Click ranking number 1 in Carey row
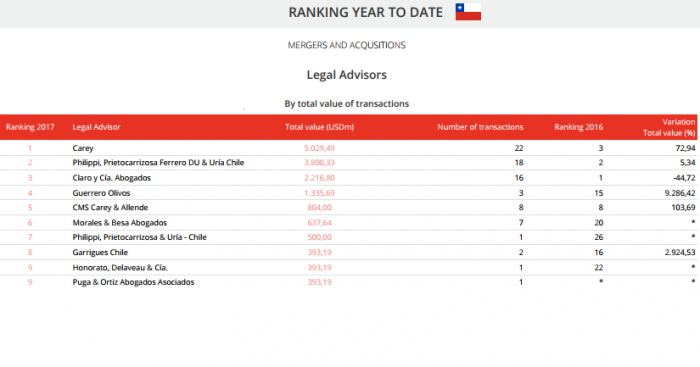Image resolution: width=700 pixels, height=367 pixels. [x=30, y=148]
